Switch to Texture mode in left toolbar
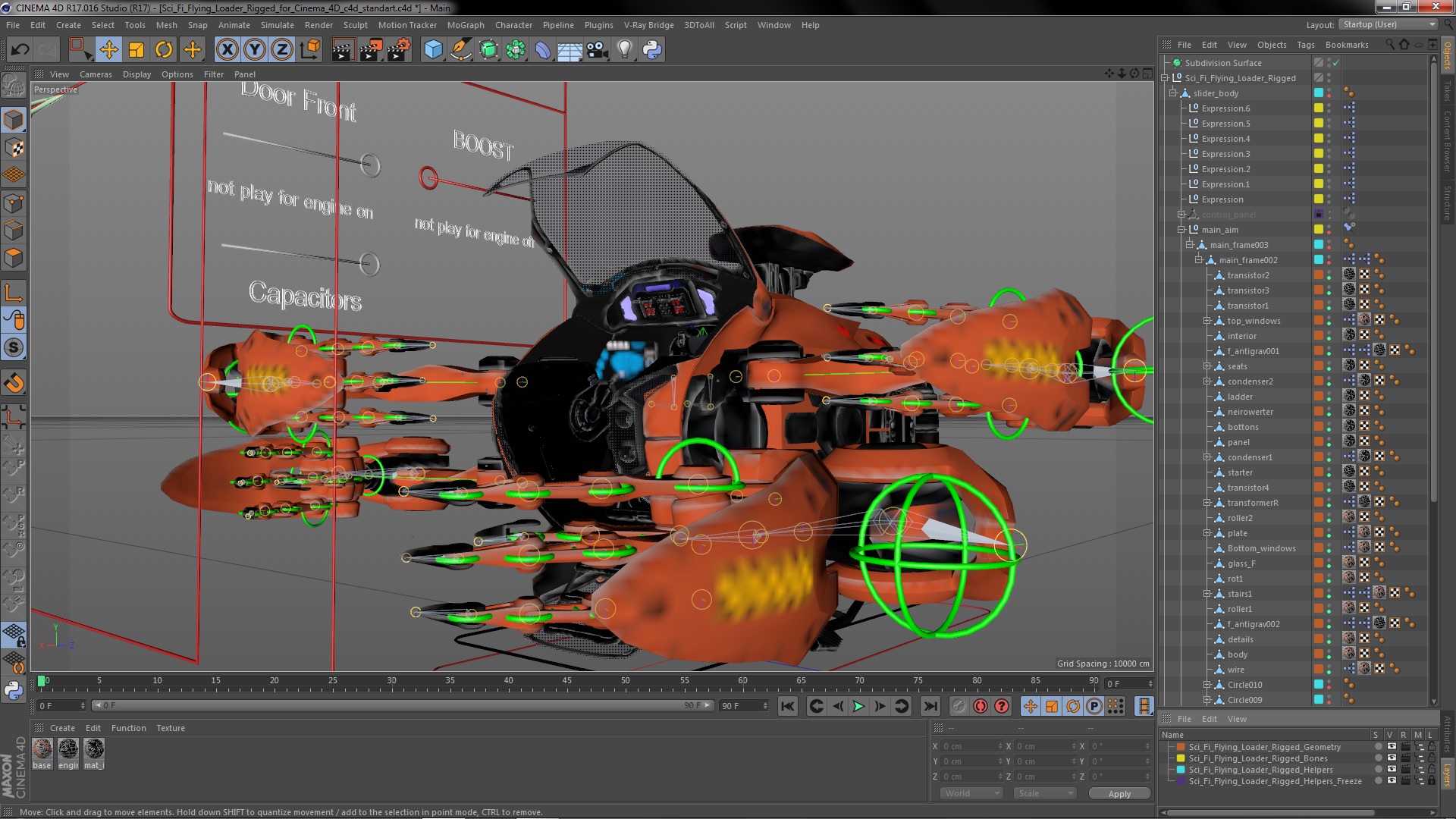The image size is (1456, 819). pos(14,147)
